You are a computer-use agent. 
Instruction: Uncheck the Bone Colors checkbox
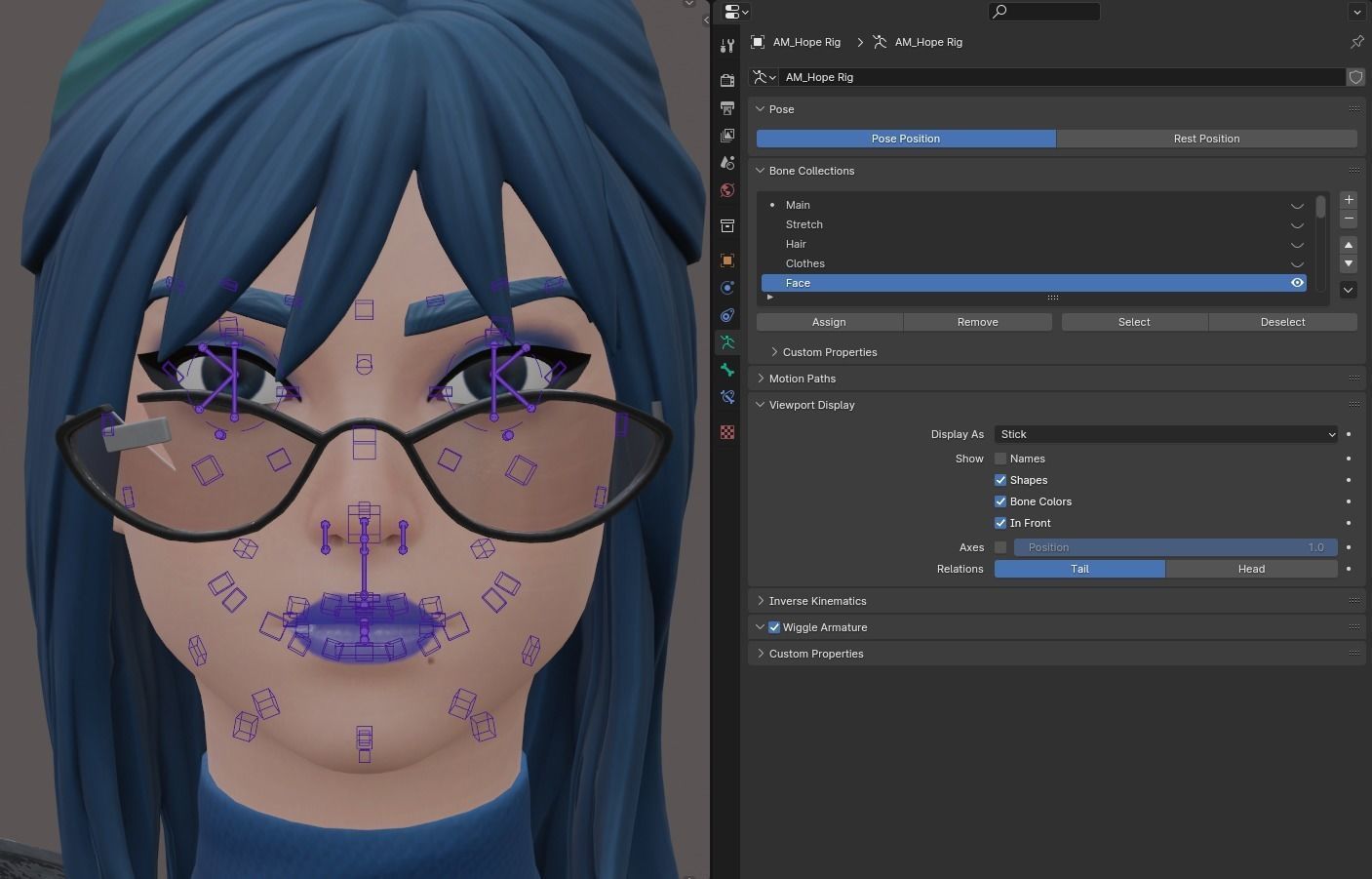[1000, 501]
